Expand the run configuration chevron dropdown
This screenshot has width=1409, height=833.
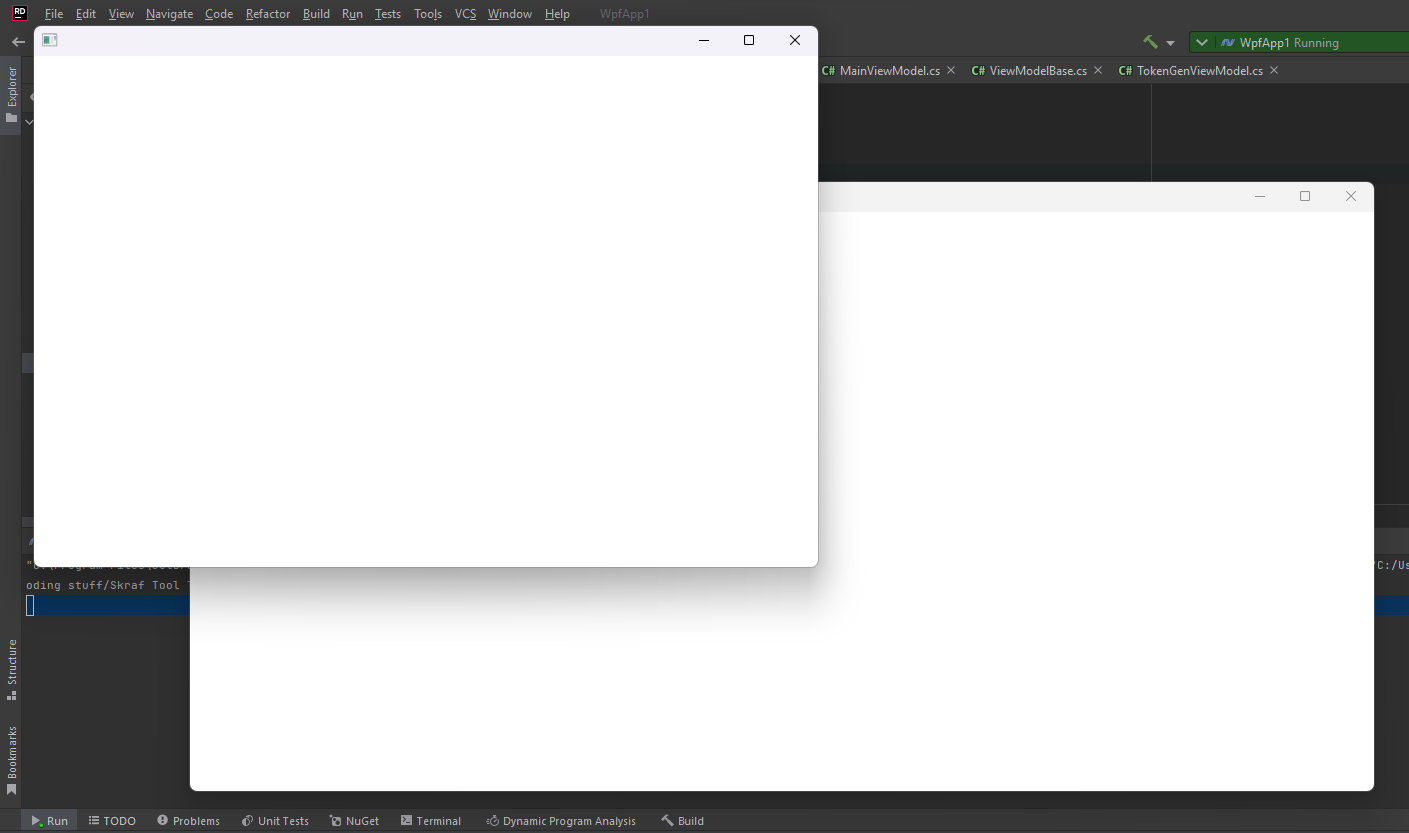tap(1202, 42)
